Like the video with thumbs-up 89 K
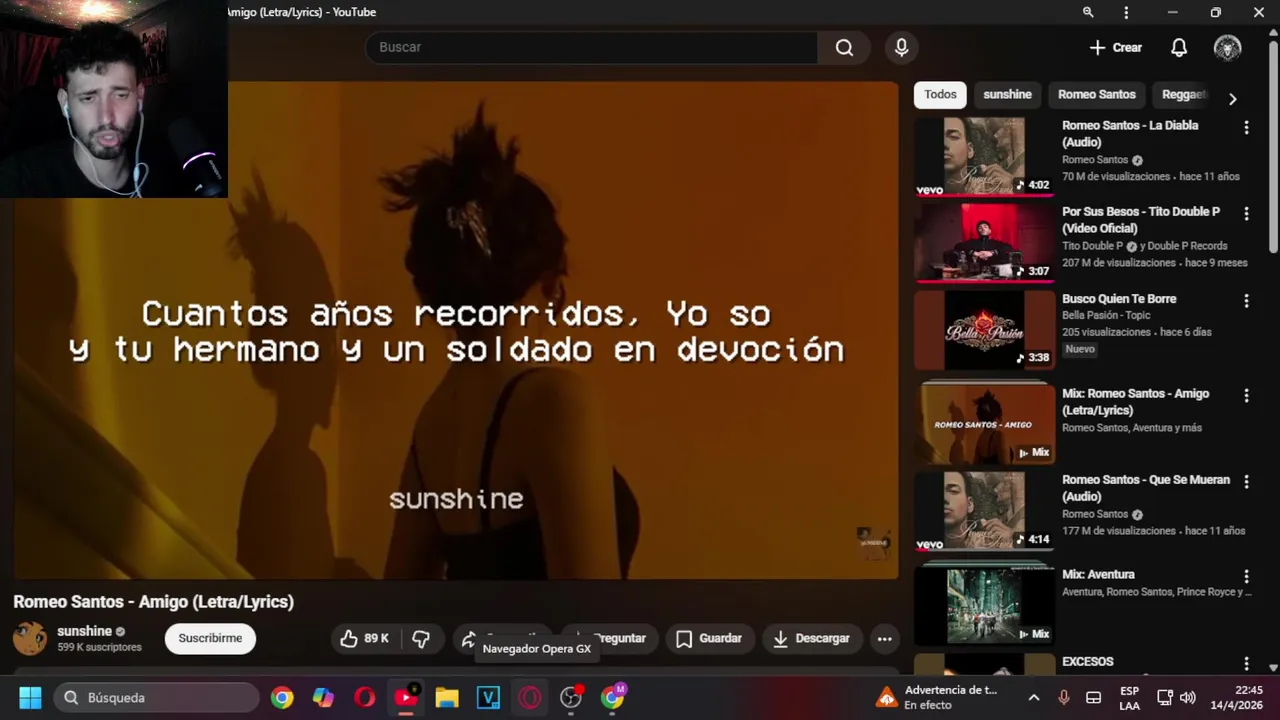 pyautogui.click(x=365, y=638)
